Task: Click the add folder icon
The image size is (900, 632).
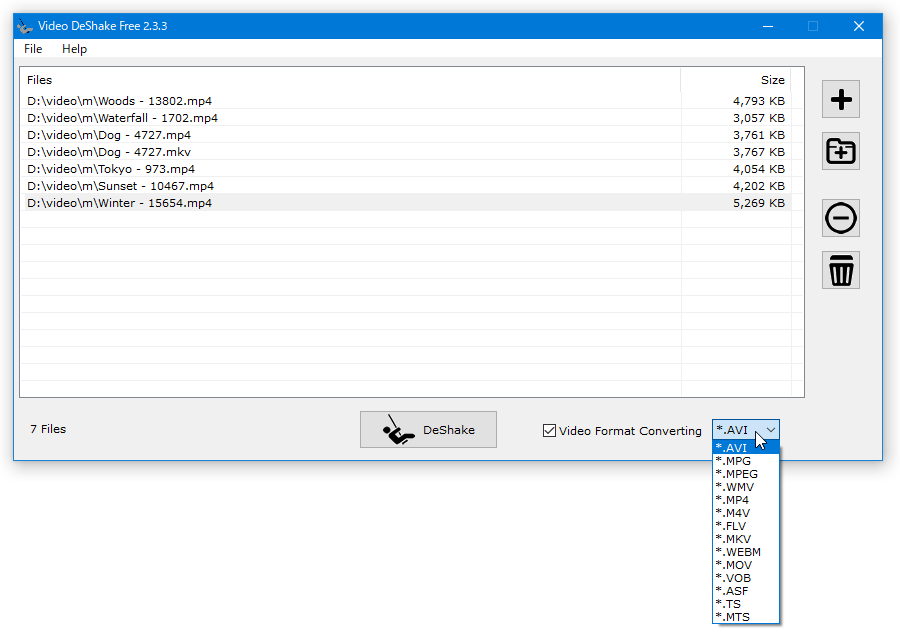Action: (840, 152)
